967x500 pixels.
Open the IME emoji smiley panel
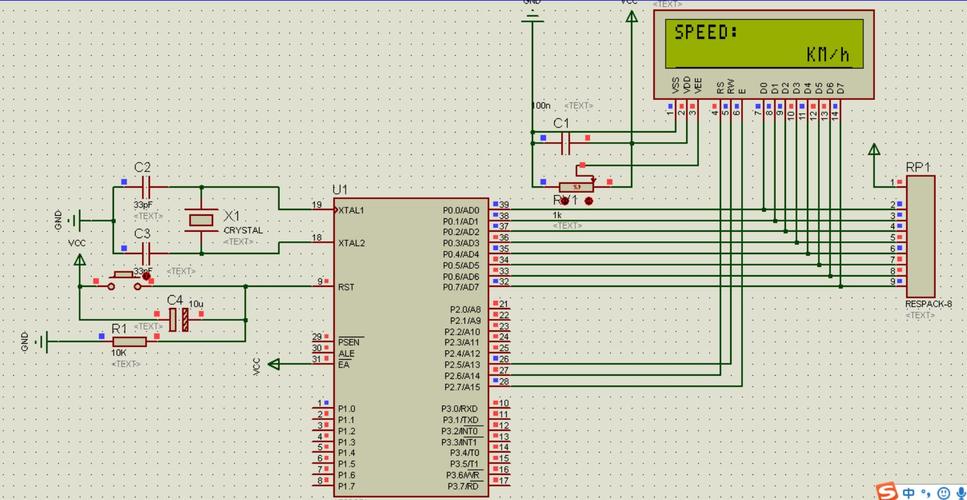[944, 493]
